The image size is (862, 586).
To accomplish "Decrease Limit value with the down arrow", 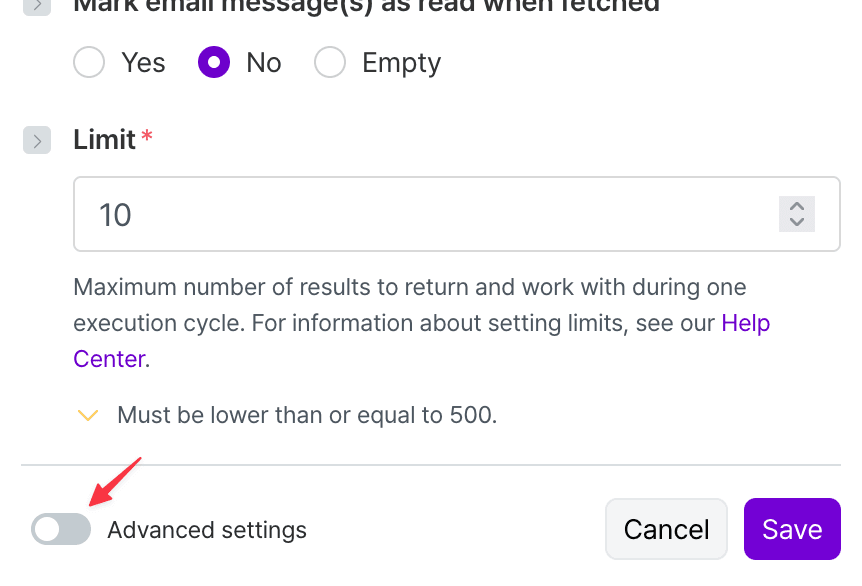I will click(797, 222).
